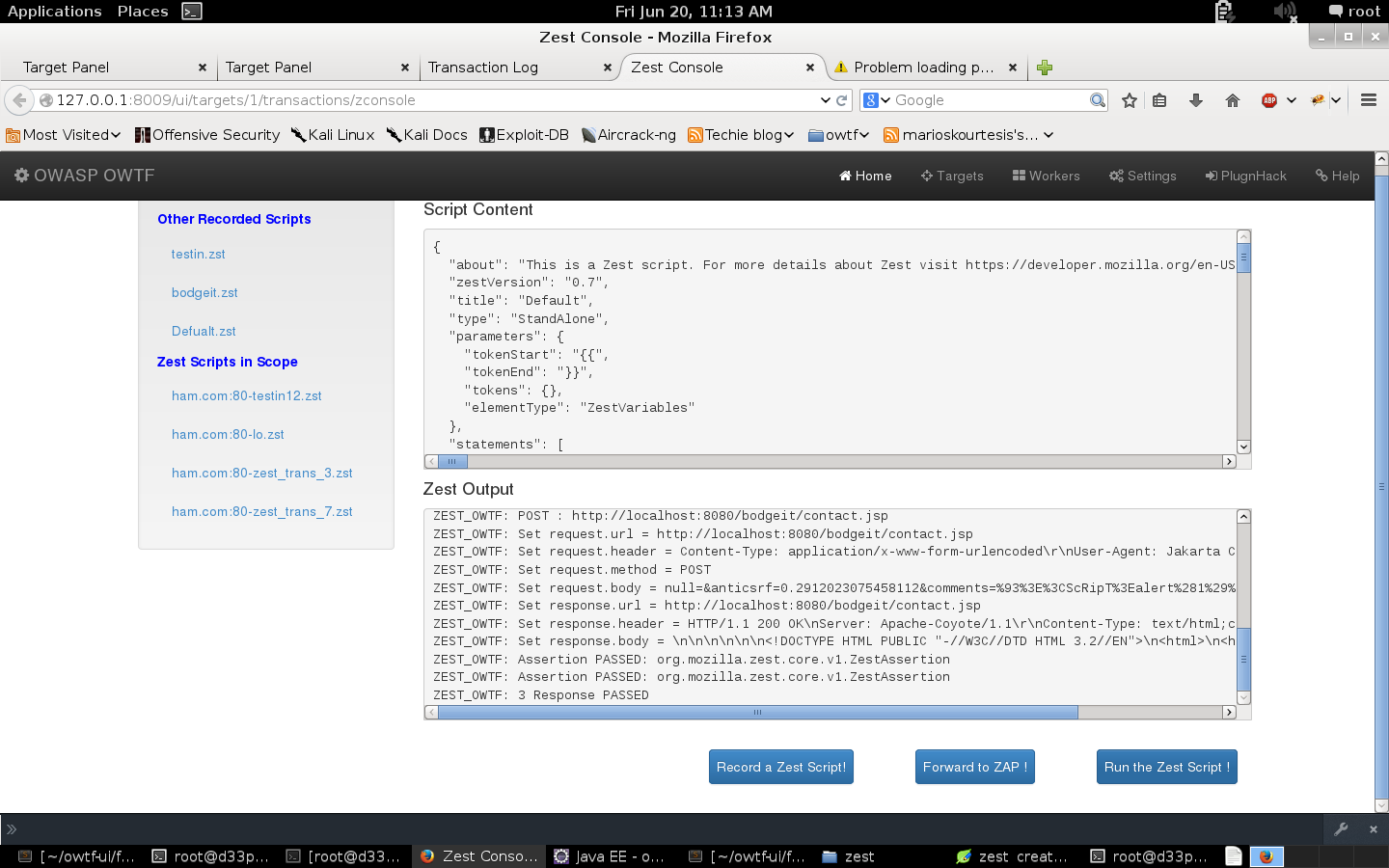The width and height of the screenshot is (1389, 868).
Task: Open ham.com:80-testin12.zst script
Action: [246, 395]
